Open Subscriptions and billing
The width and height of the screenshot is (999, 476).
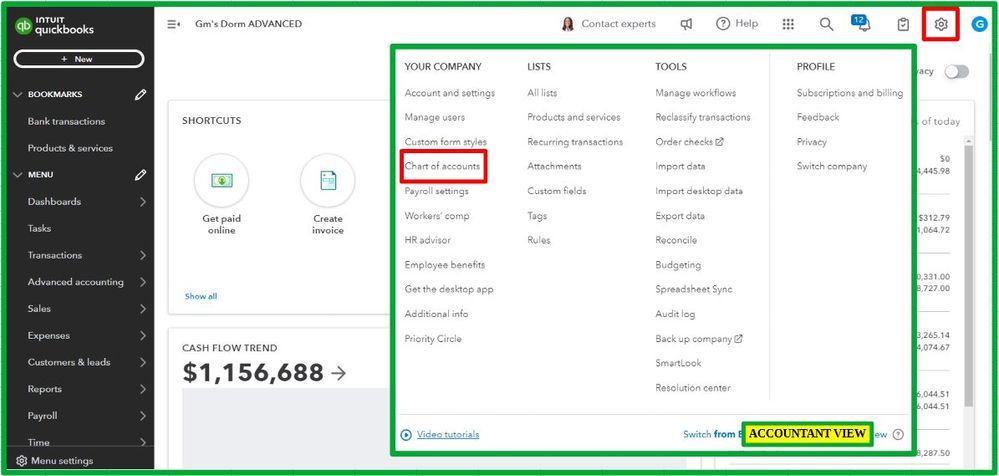point(849,93)
